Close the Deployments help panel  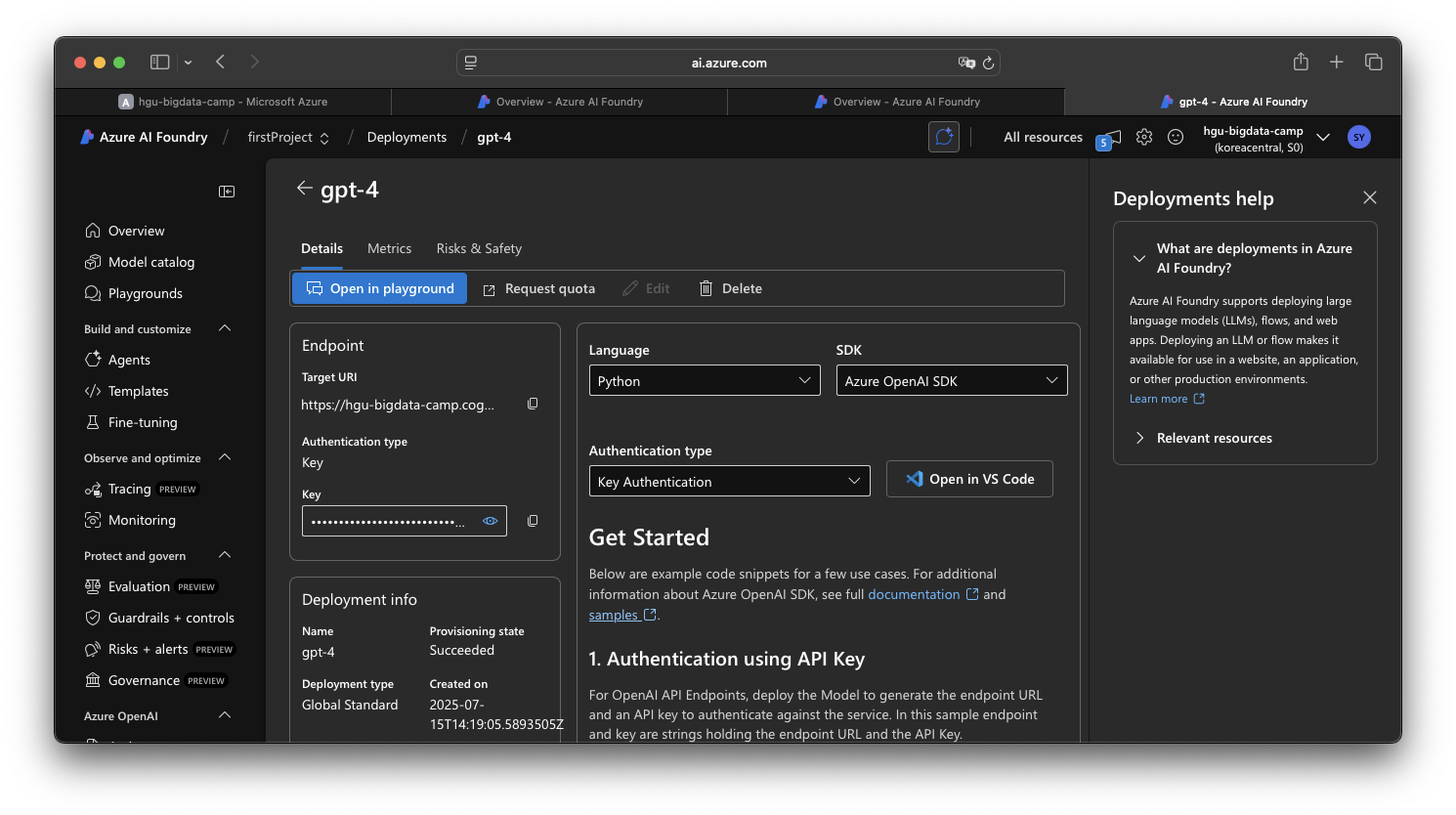point(1370,197)
